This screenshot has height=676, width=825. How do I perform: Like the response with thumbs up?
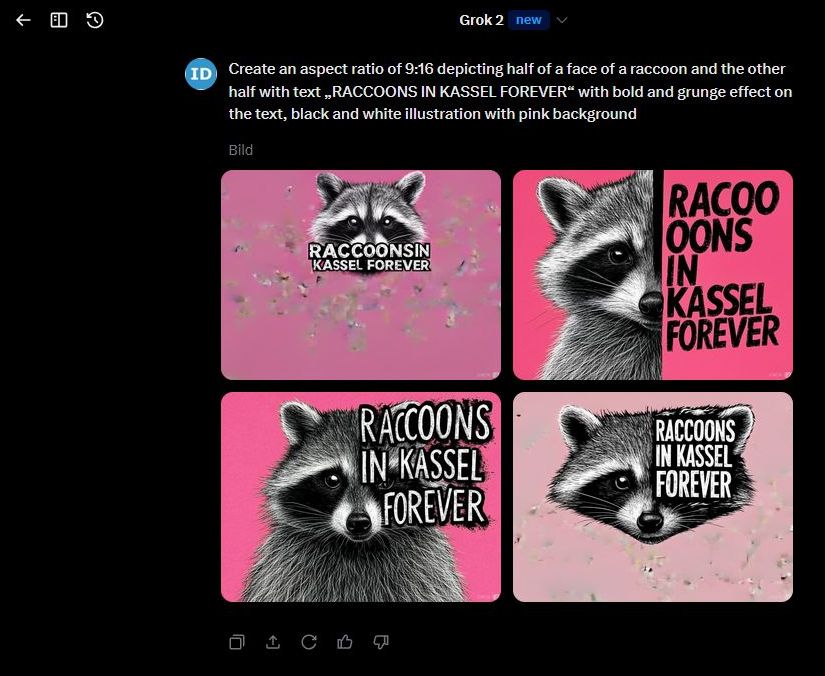click(345, 642)
